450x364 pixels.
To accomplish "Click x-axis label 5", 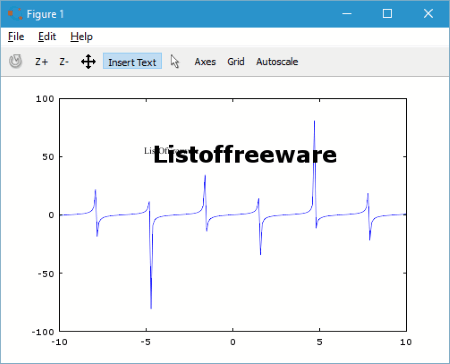I will point(319,342).
